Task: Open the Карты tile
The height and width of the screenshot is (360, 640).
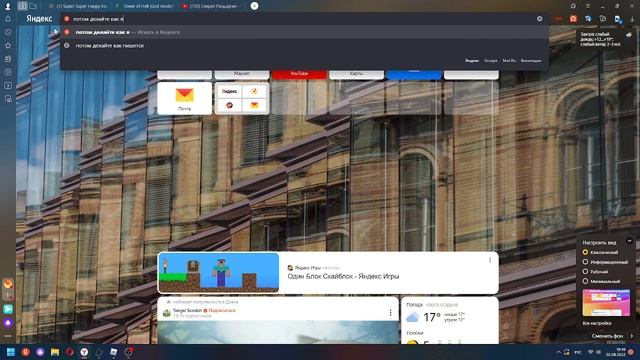Action: 356,74
